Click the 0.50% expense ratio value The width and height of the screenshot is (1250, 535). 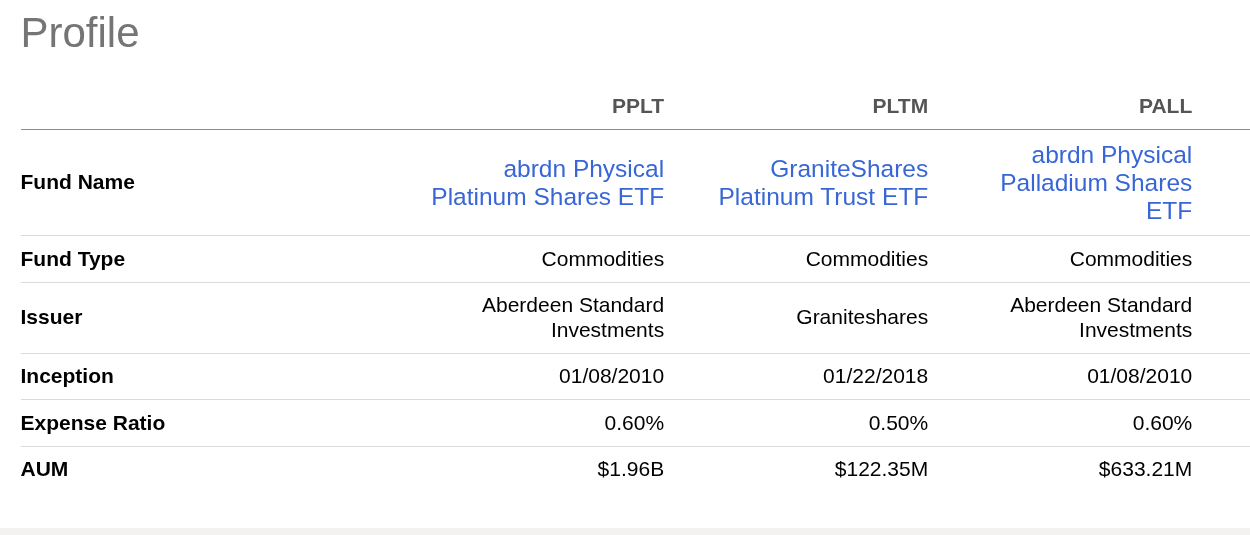898,423
